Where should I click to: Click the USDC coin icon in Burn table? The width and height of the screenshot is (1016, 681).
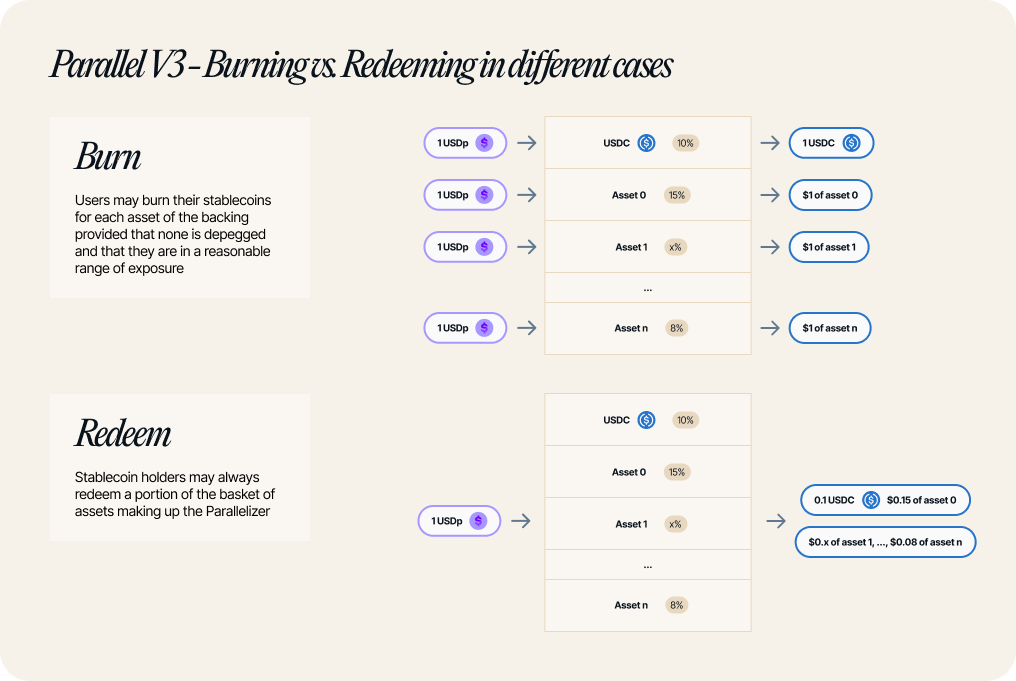tap(646, 143)
